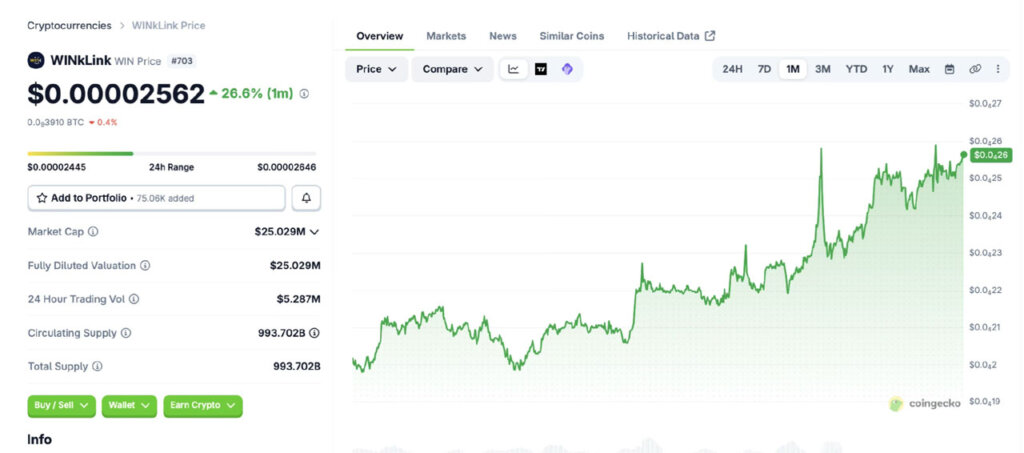
Task: Click Add to Portfolio button
Action: click(156, 198)
